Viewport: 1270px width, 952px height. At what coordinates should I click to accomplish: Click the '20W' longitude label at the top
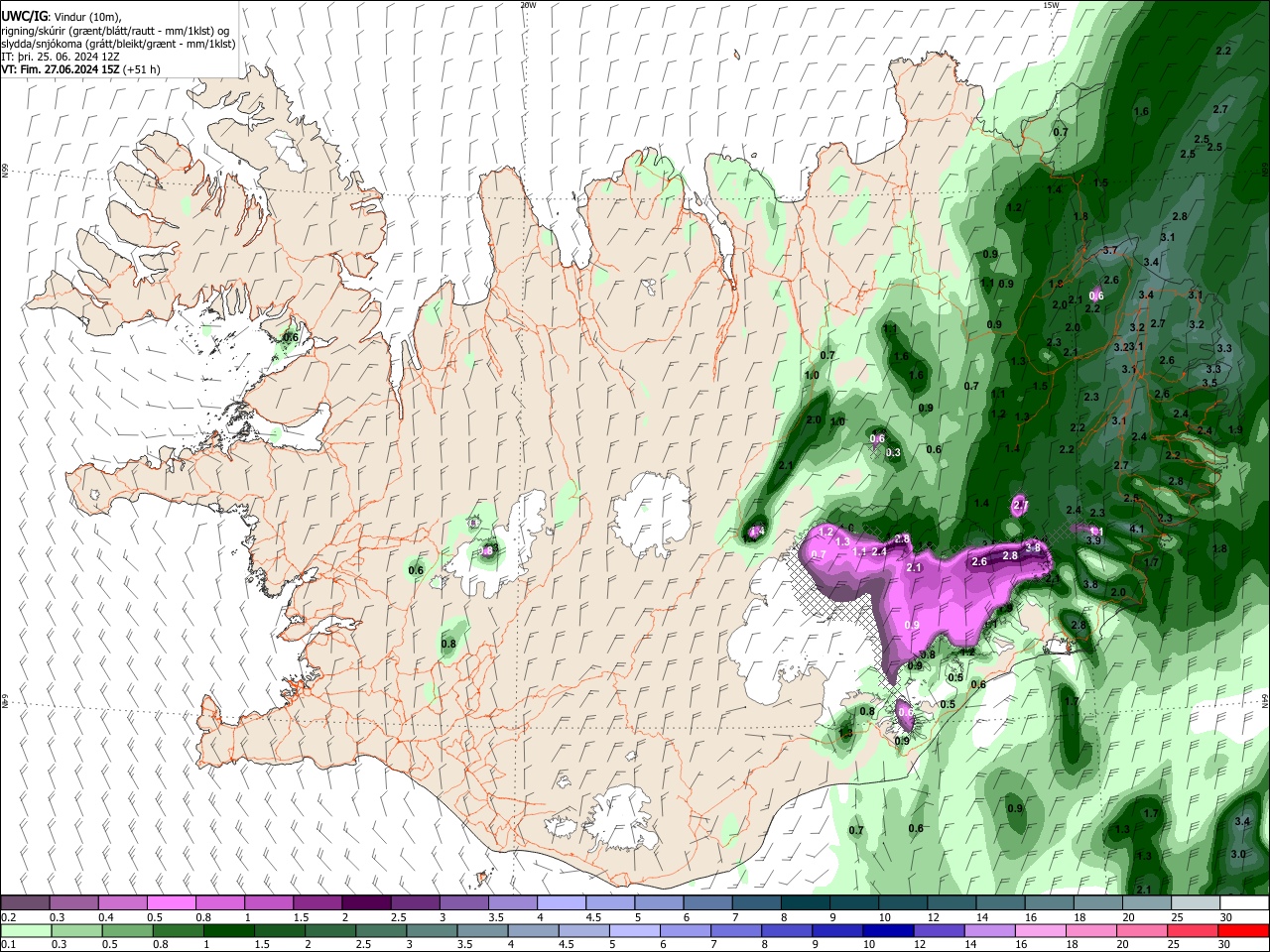click(x=528, y=5)
